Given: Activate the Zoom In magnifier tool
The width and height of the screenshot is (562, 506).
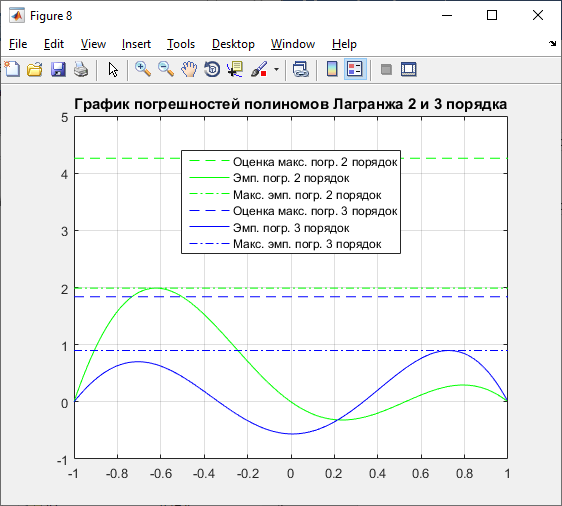Looking at the screenshot, I should pos(143,69).
